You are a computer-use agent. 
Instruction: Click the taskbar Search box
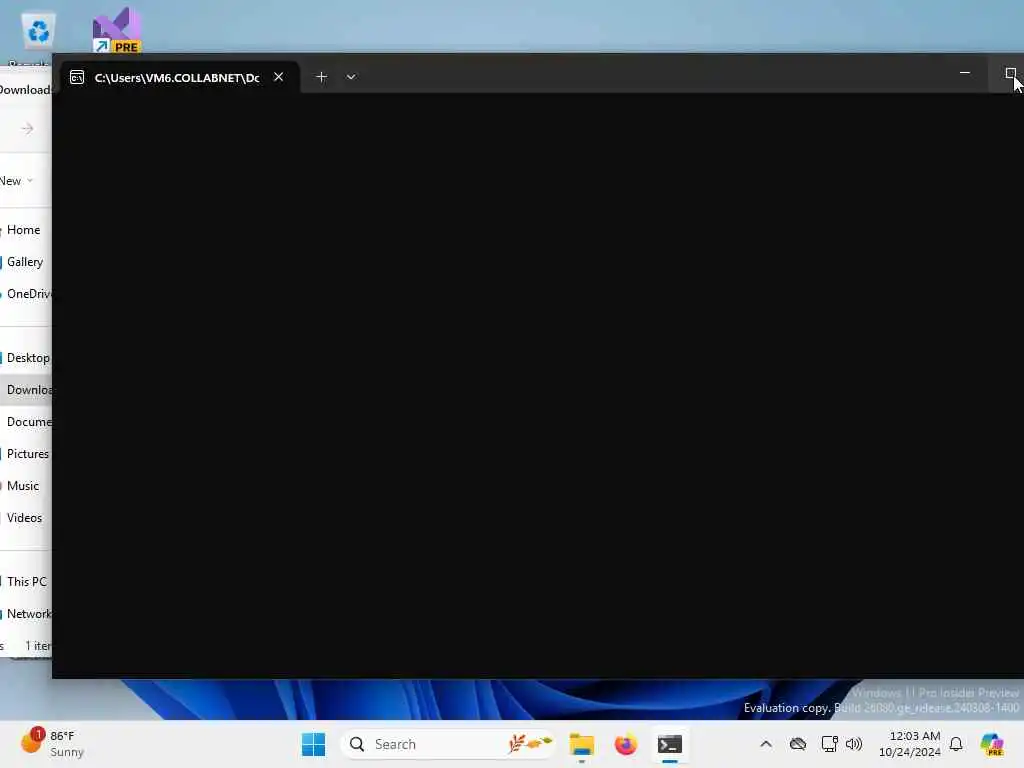pyautogui.click(x=448, y=744)
